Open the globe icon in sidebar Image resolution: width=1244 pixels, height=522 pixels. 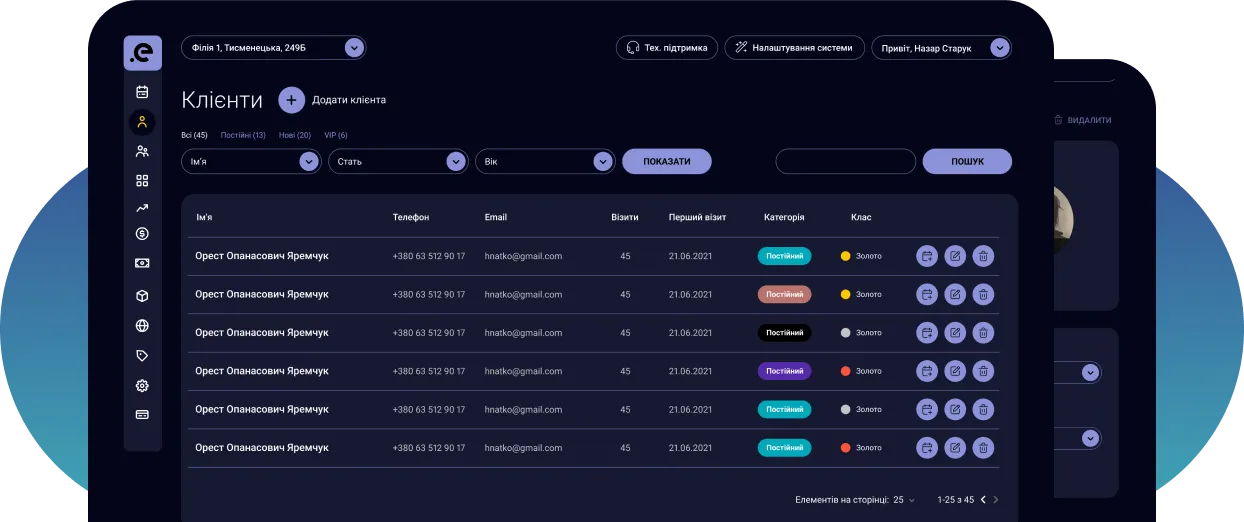[x=142, y=325]
